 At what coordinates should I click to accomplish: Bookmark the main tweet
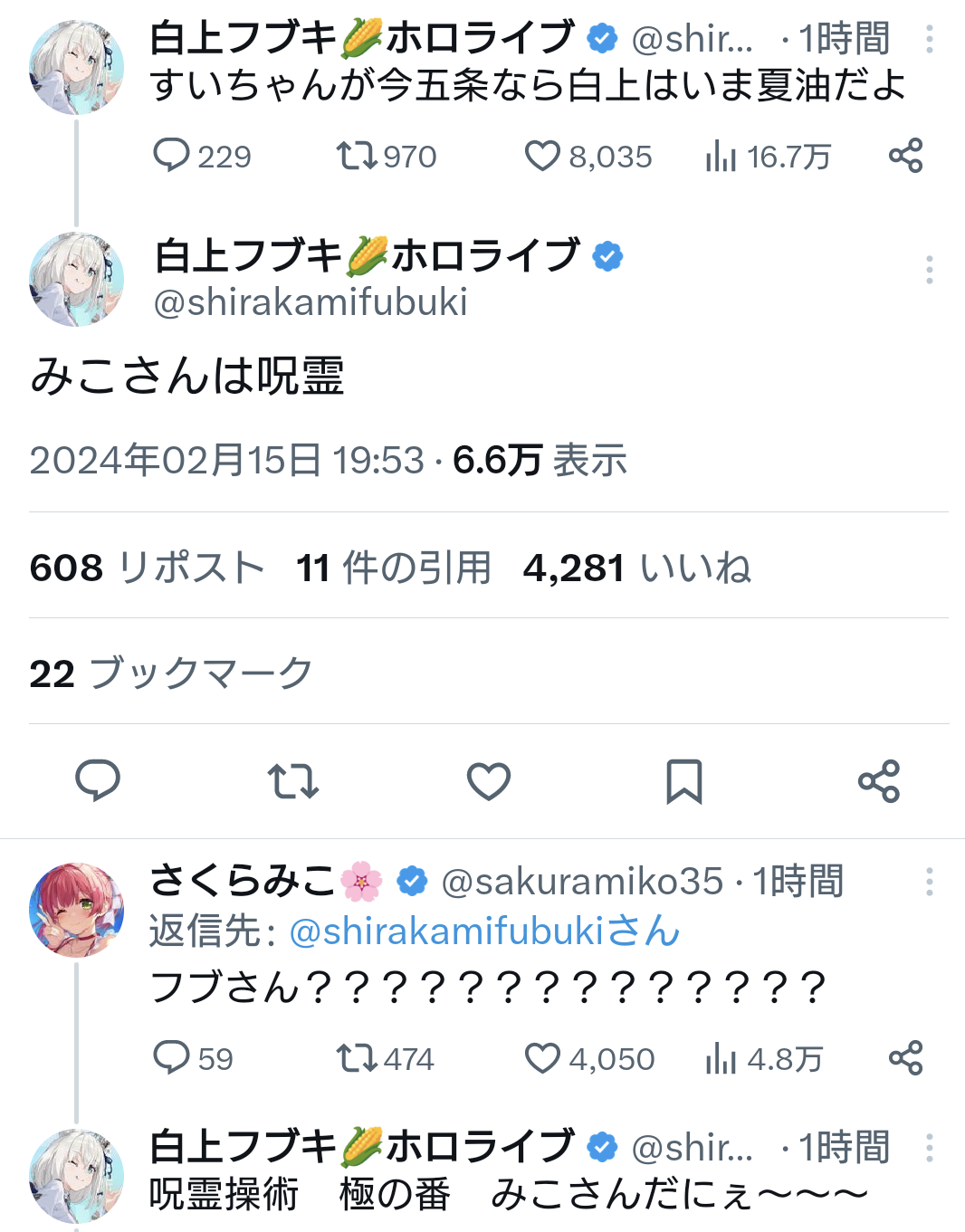tap(684, 781)
